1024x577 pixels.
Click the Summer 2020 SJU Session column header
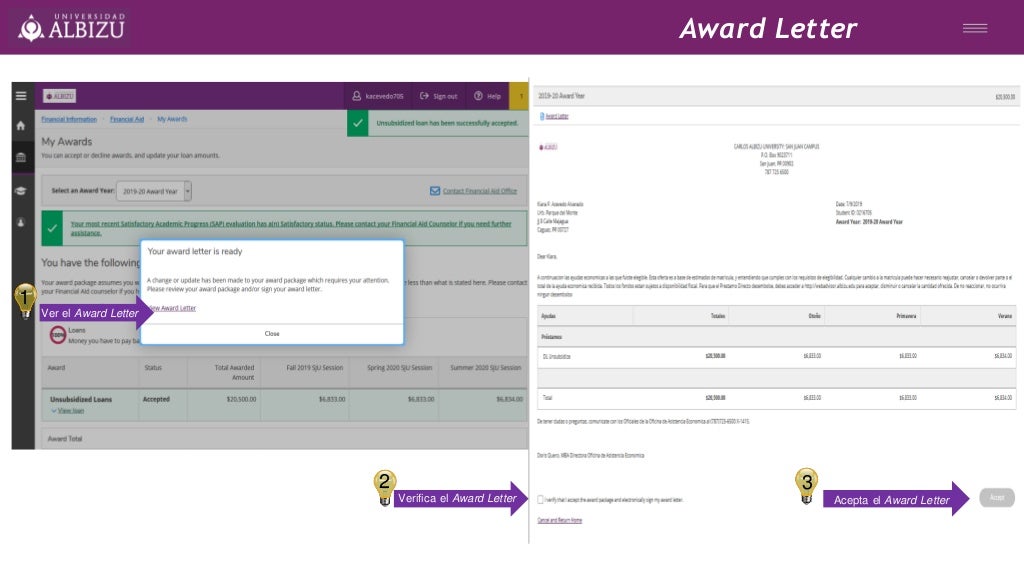[486, 367]
